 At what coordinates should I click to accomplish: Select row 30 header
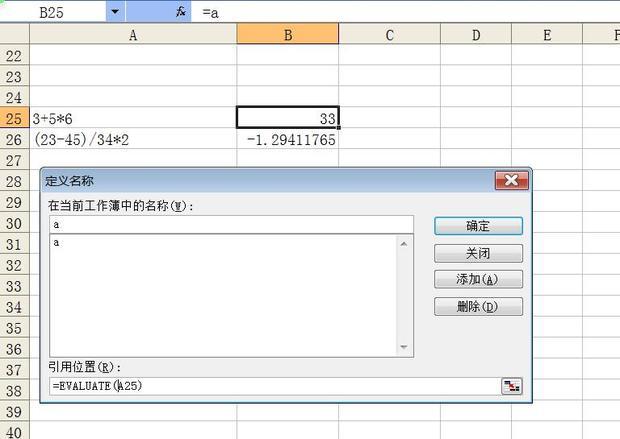click(15, 223)
